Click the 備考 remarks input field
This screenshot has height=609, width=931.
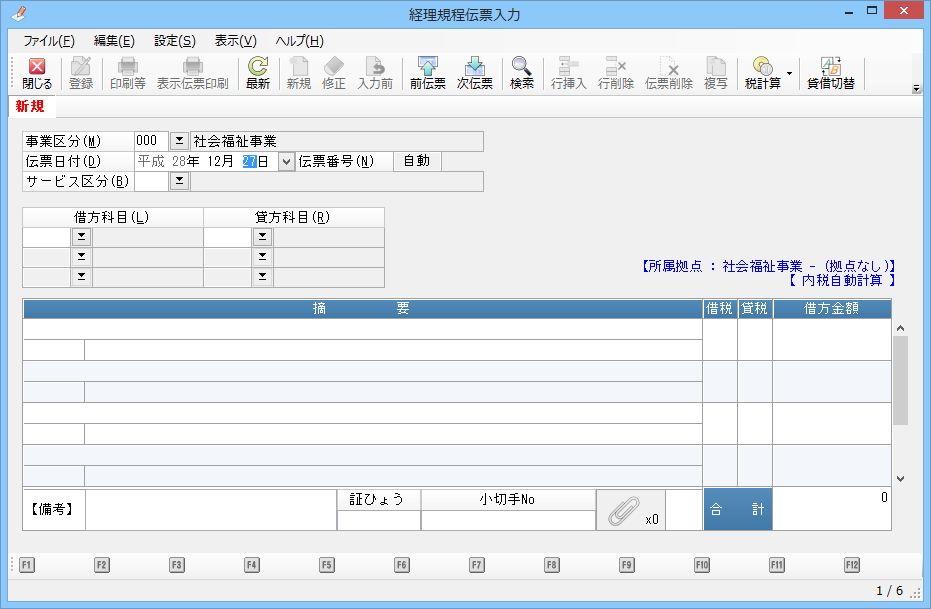210,510
